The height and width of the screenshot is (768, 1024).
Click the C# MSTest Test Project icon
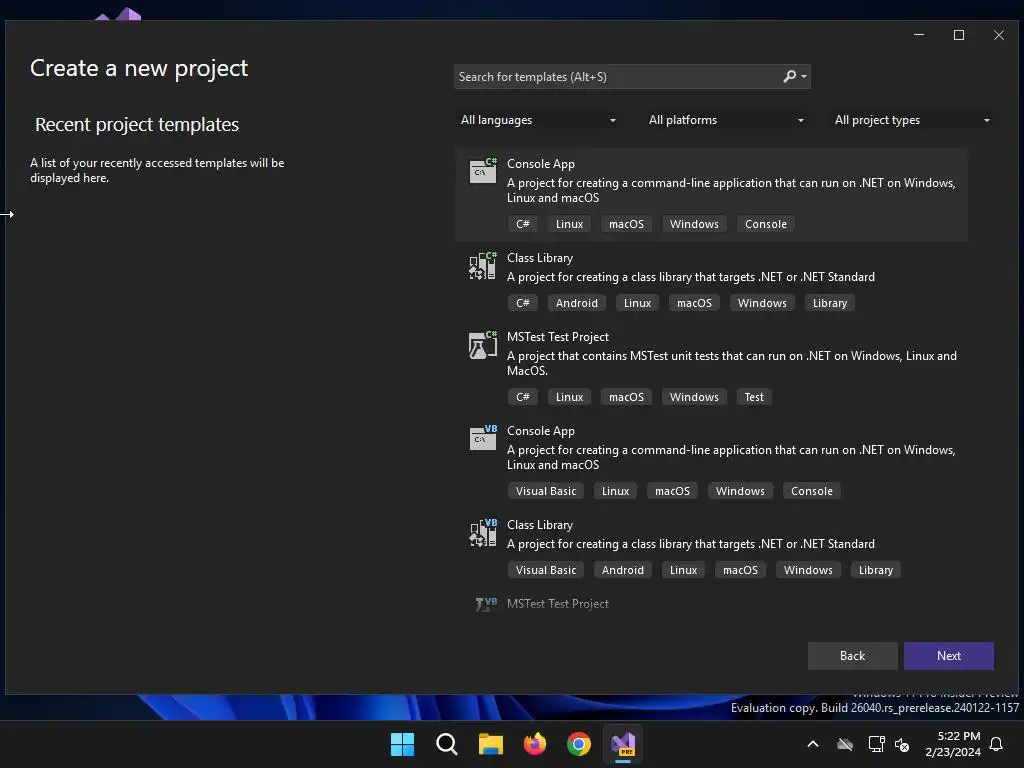pyautogui.click(x=483, y=345)
